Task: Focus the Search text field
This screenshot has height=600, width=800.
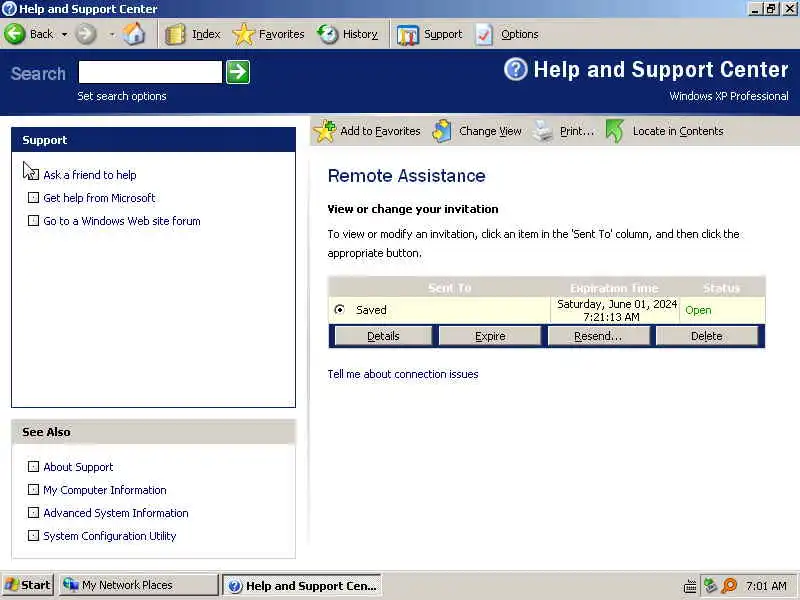Action: 150,72
